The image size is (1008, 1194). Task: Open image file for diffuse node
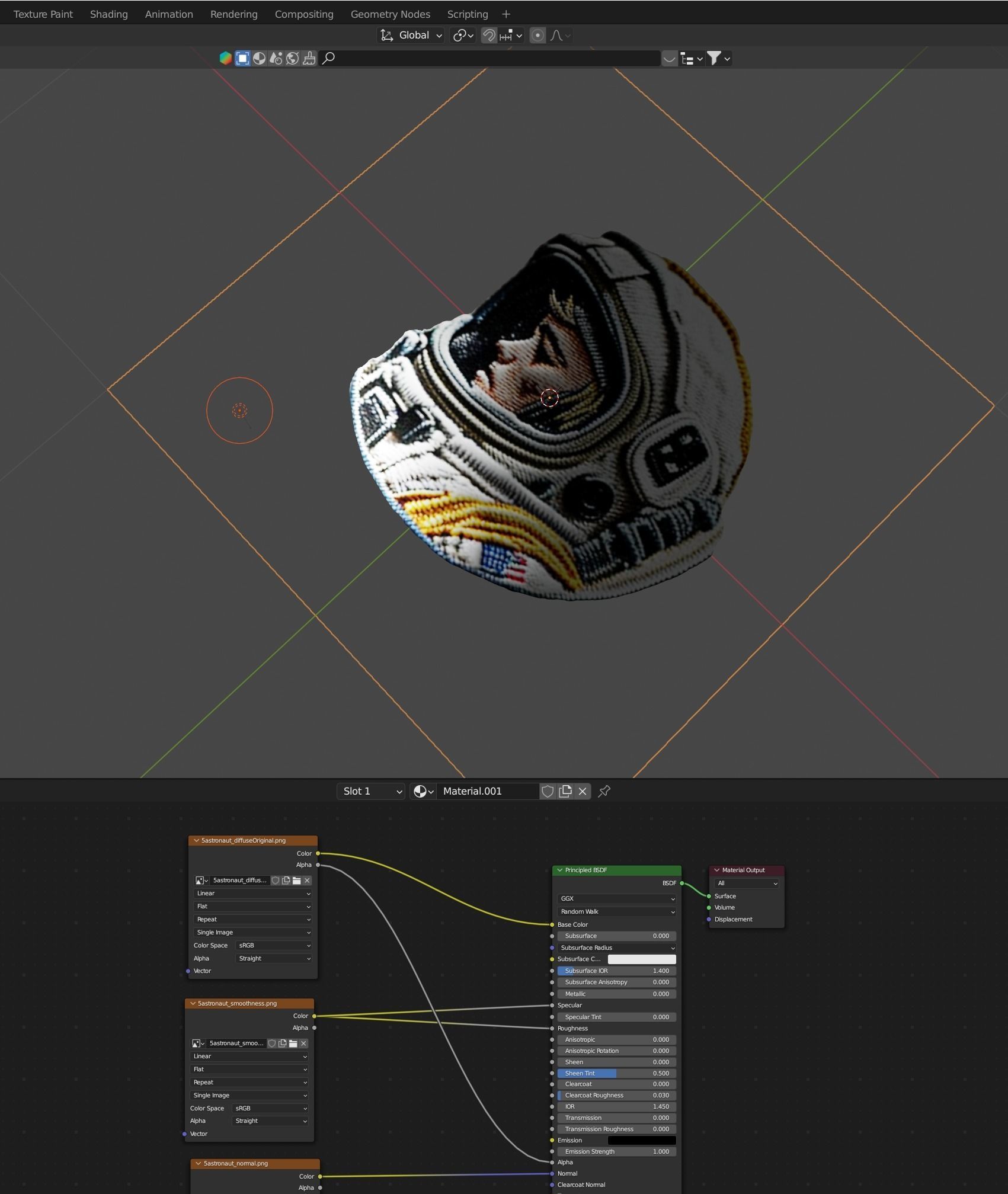297,881
